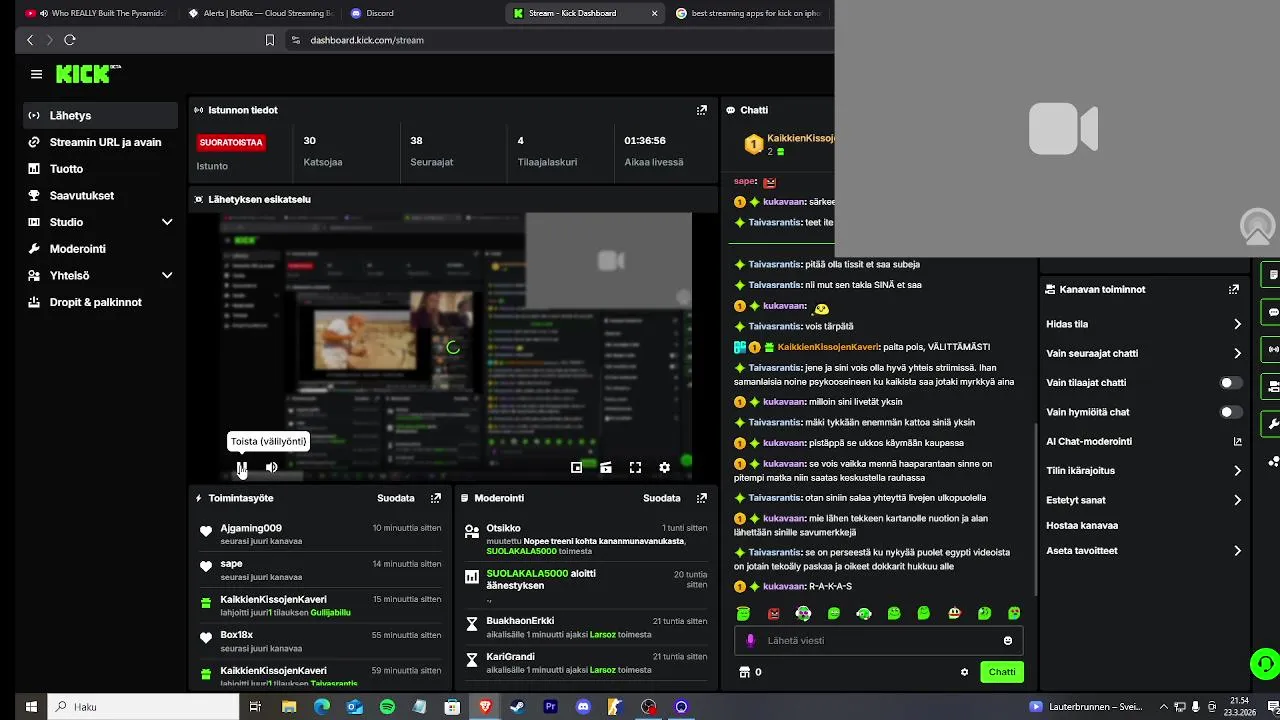1280x720 pixels.
Task: Open Discord from the taskbar
Action: click(583, 706)
